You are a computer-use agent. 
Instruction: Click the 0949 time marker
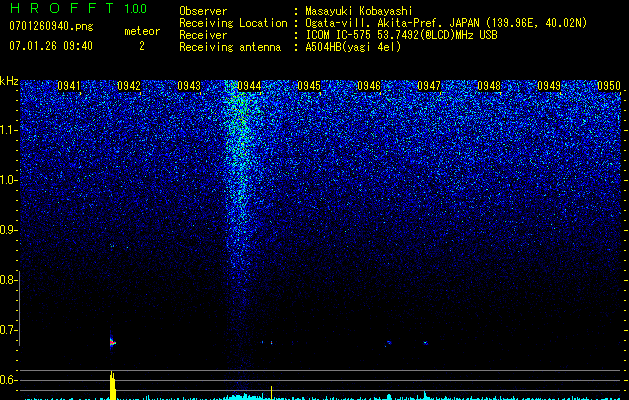click(549, 86)
